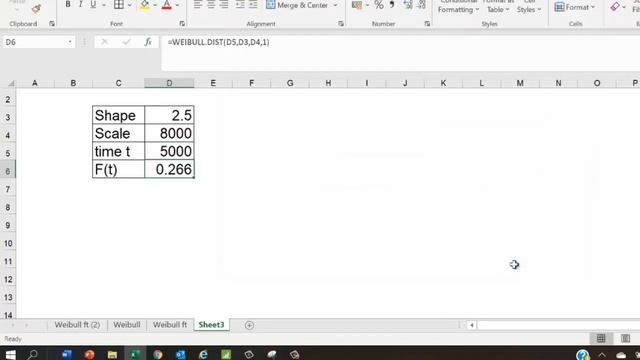Click the horizontal scrollbar left arrow
Viewport: 640px width, 360px height.
(471, 325)
